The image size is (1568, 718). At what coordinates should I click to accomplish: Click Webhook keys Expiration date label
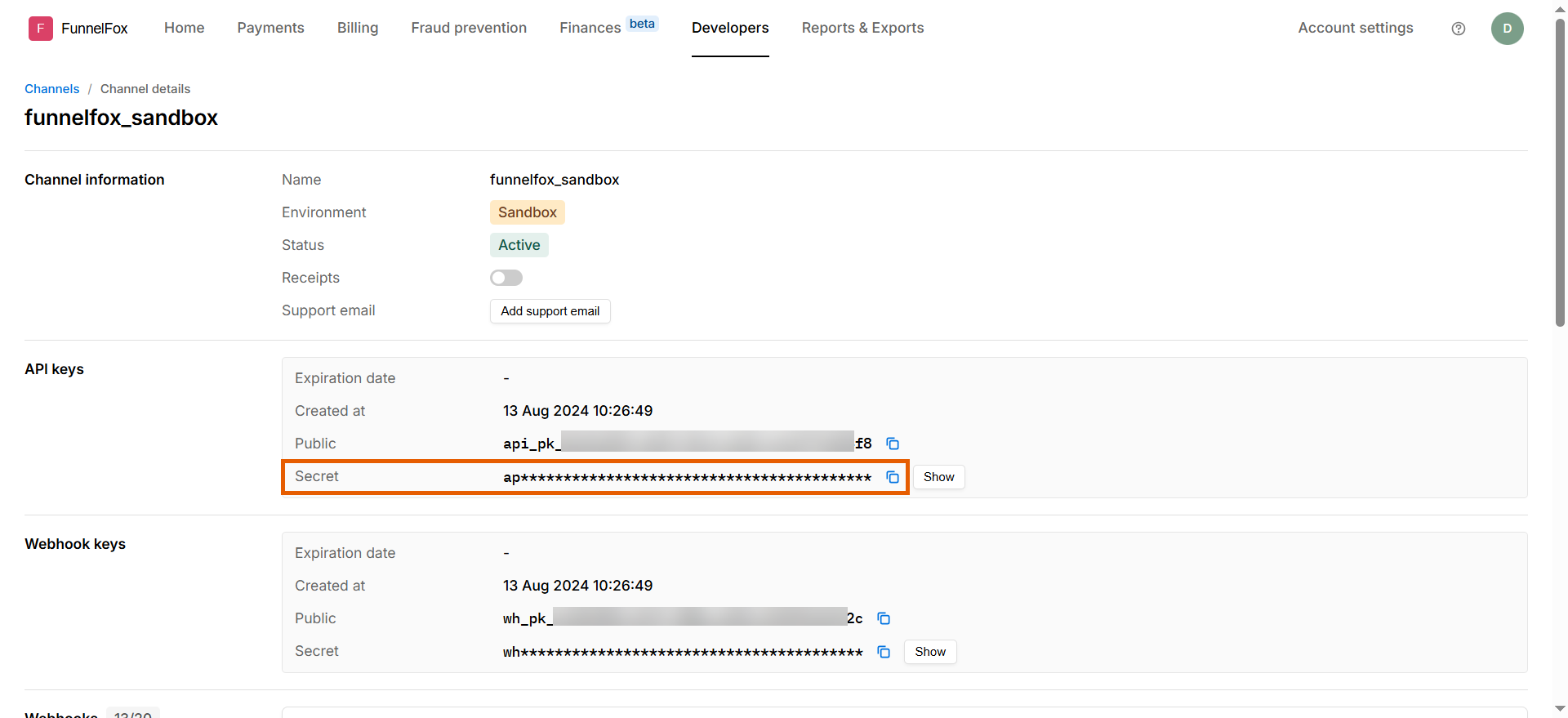pos(345,553)
